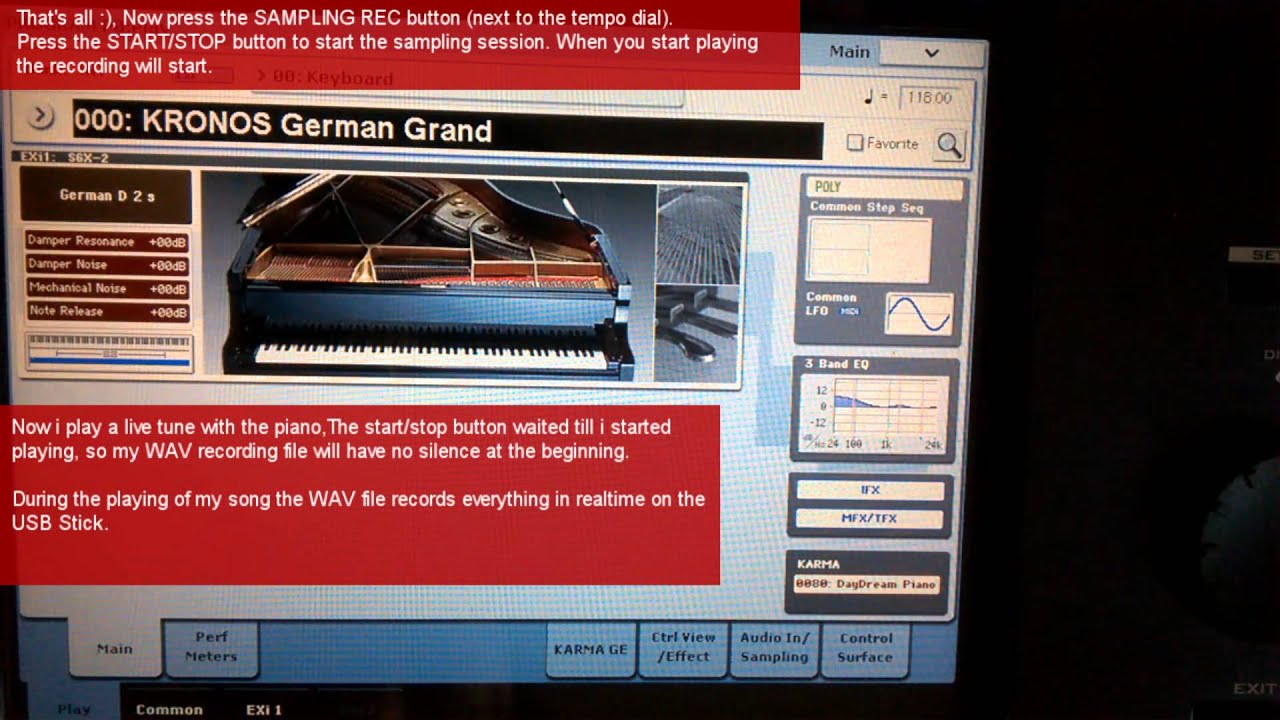
Task: Open the Common Step Seq graphic
Action: tap(869, 251)
